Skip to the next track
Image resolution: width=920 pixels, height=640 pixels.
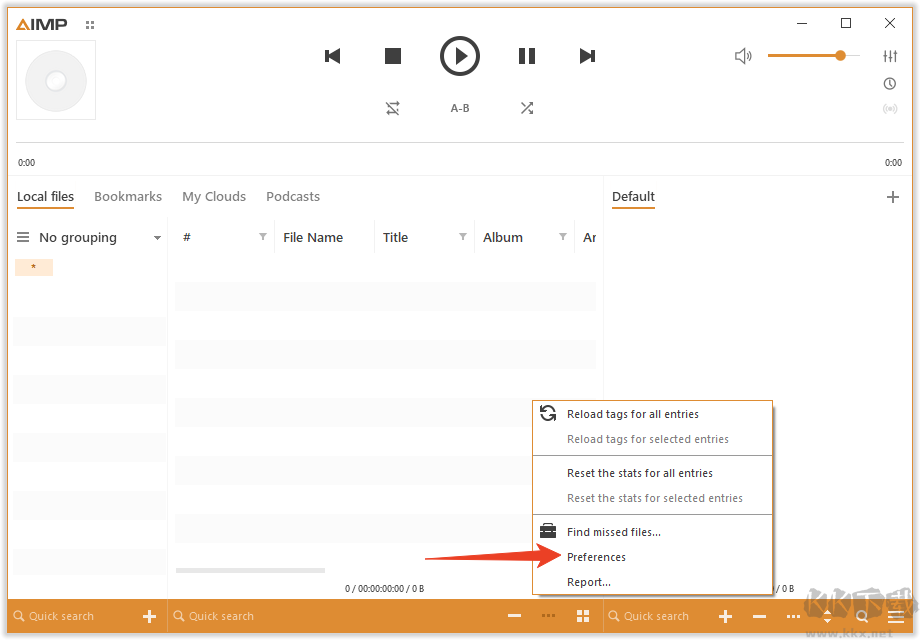point(588,56)
